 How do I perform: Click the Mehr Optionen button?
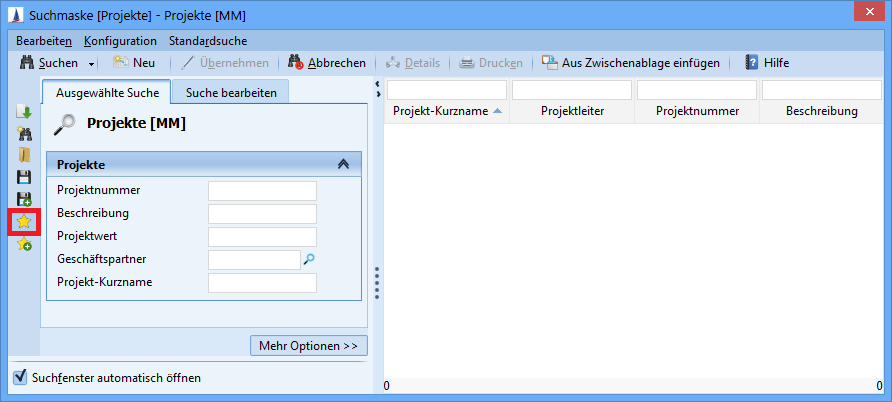coord(308,346)
